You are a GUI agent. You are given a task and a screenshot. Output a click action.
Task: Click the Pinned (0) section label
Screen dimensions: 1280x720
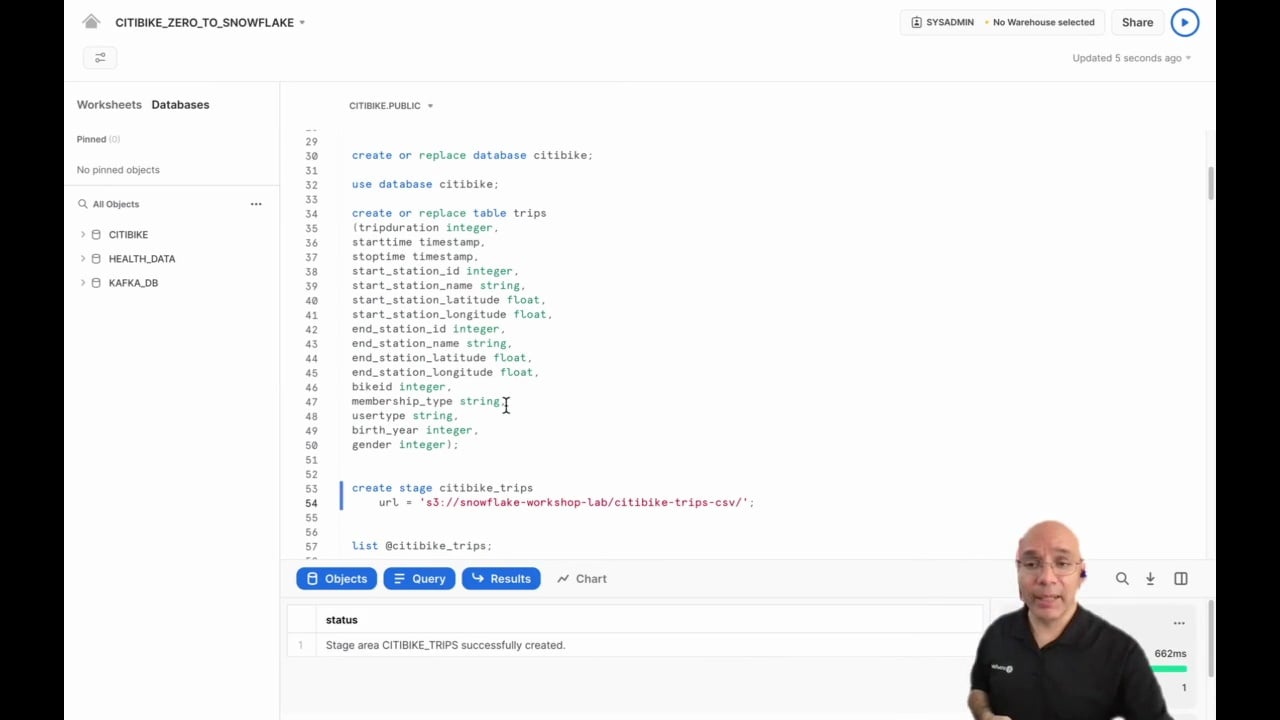pyautogui.click(x=98, y=139)
